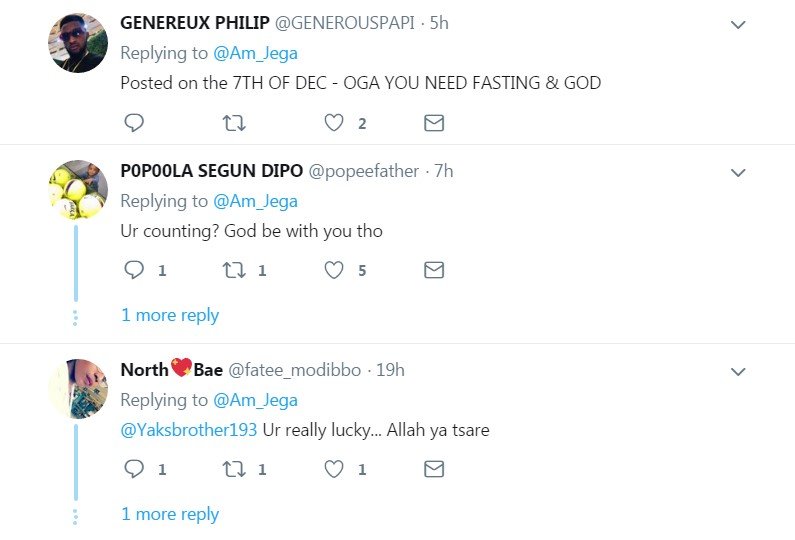Retweet the tweet from @fatee_modibbo
The width and height of the screenshot is (795, 540).
(x=234, y=469)
